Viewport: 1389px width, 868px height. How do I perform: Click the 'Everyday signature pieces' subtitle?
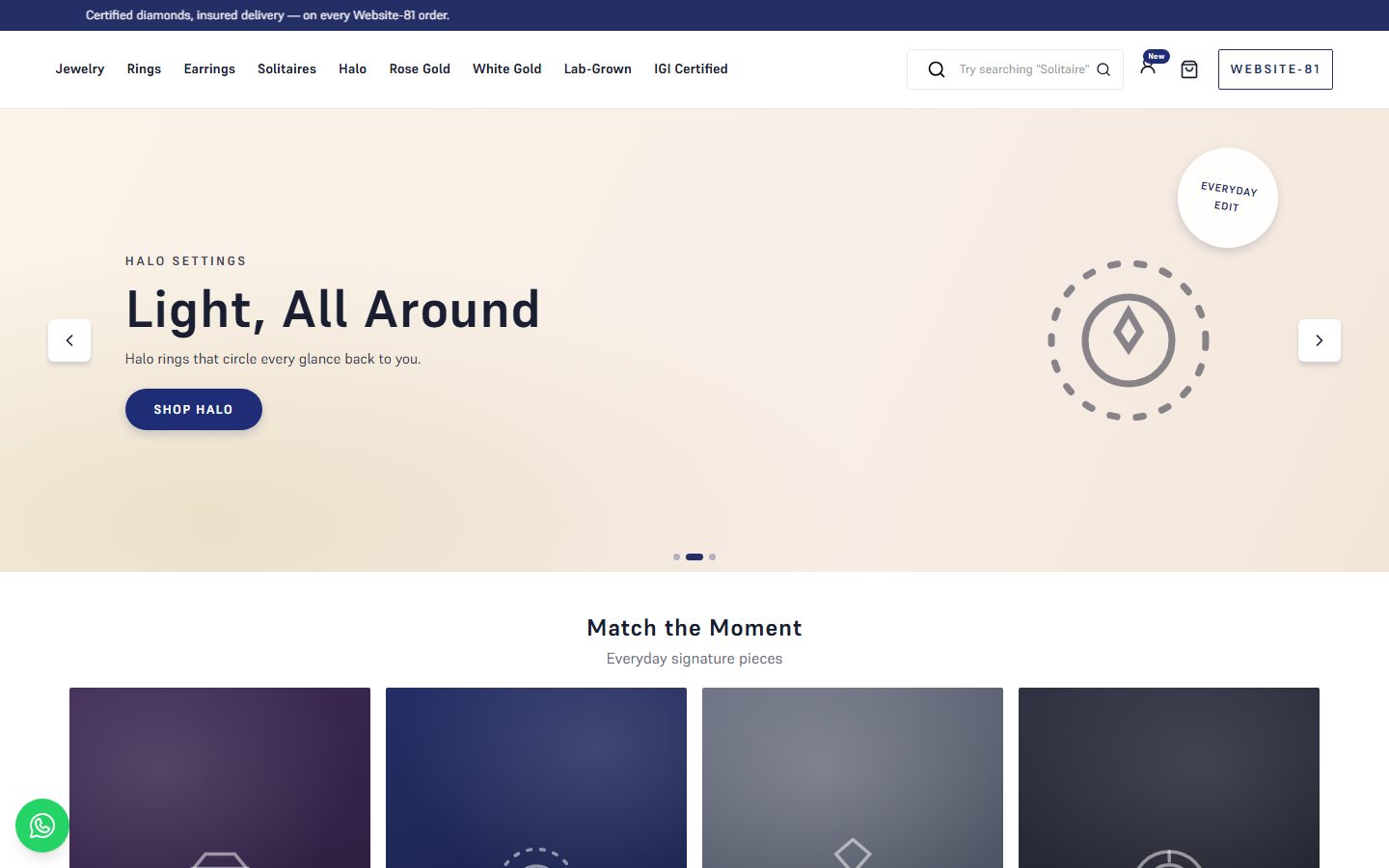coord(694,659)
